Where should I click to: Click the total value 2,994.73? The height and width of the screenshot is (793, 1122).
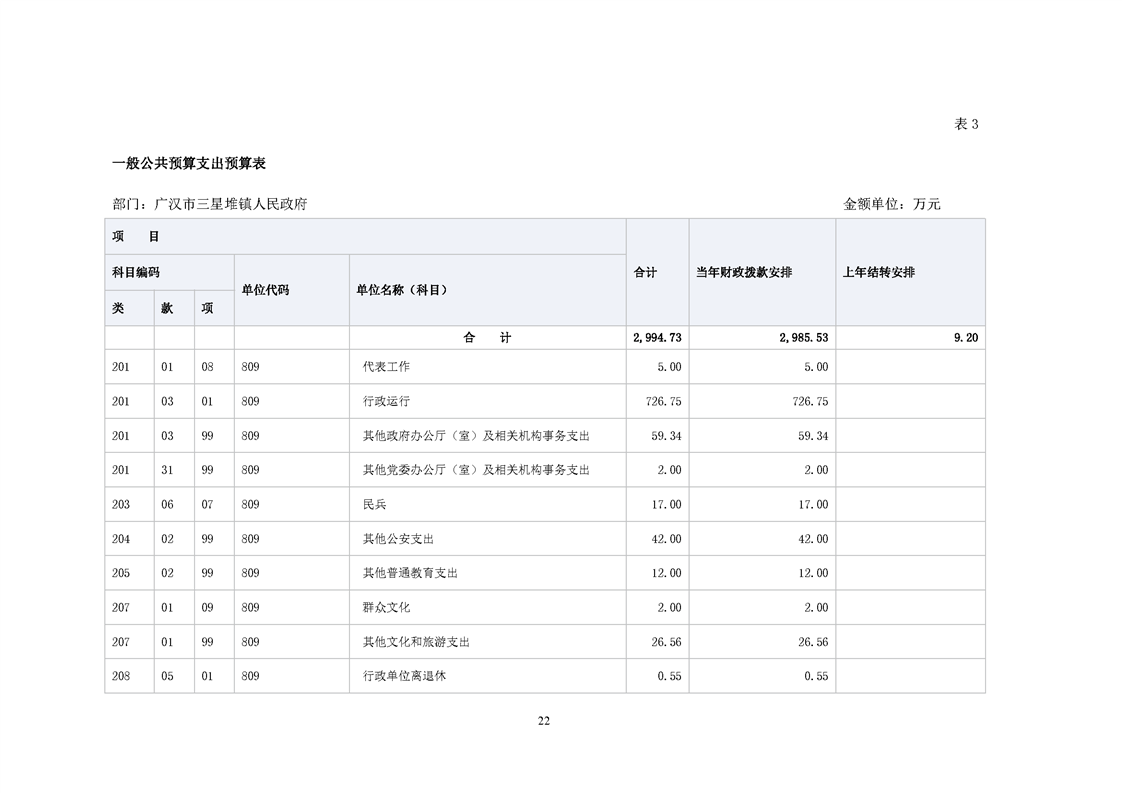(657, 338)
